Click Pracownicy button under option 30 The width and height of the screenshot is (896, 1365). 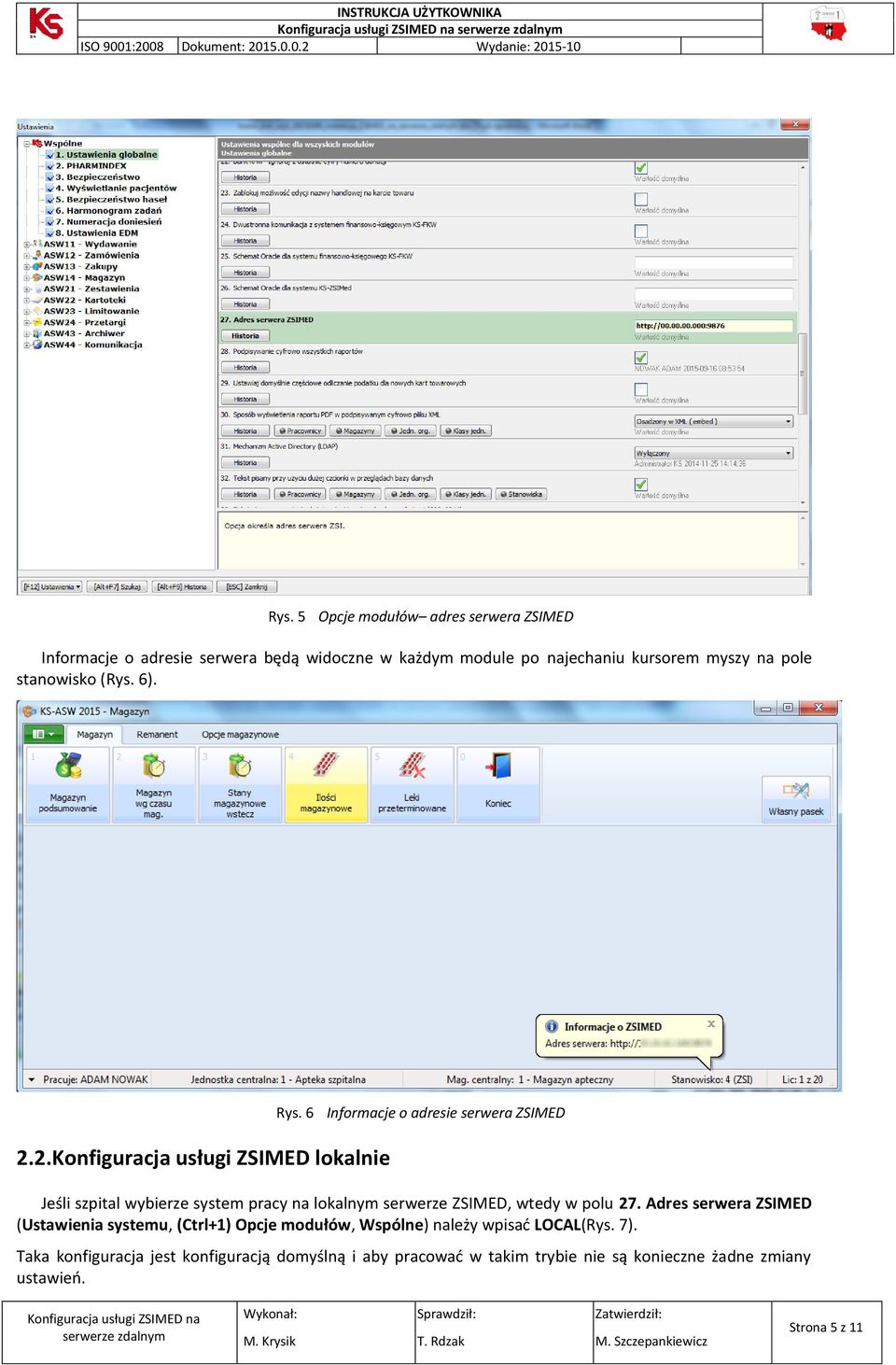pyautogui.click(x=301, y=430)
